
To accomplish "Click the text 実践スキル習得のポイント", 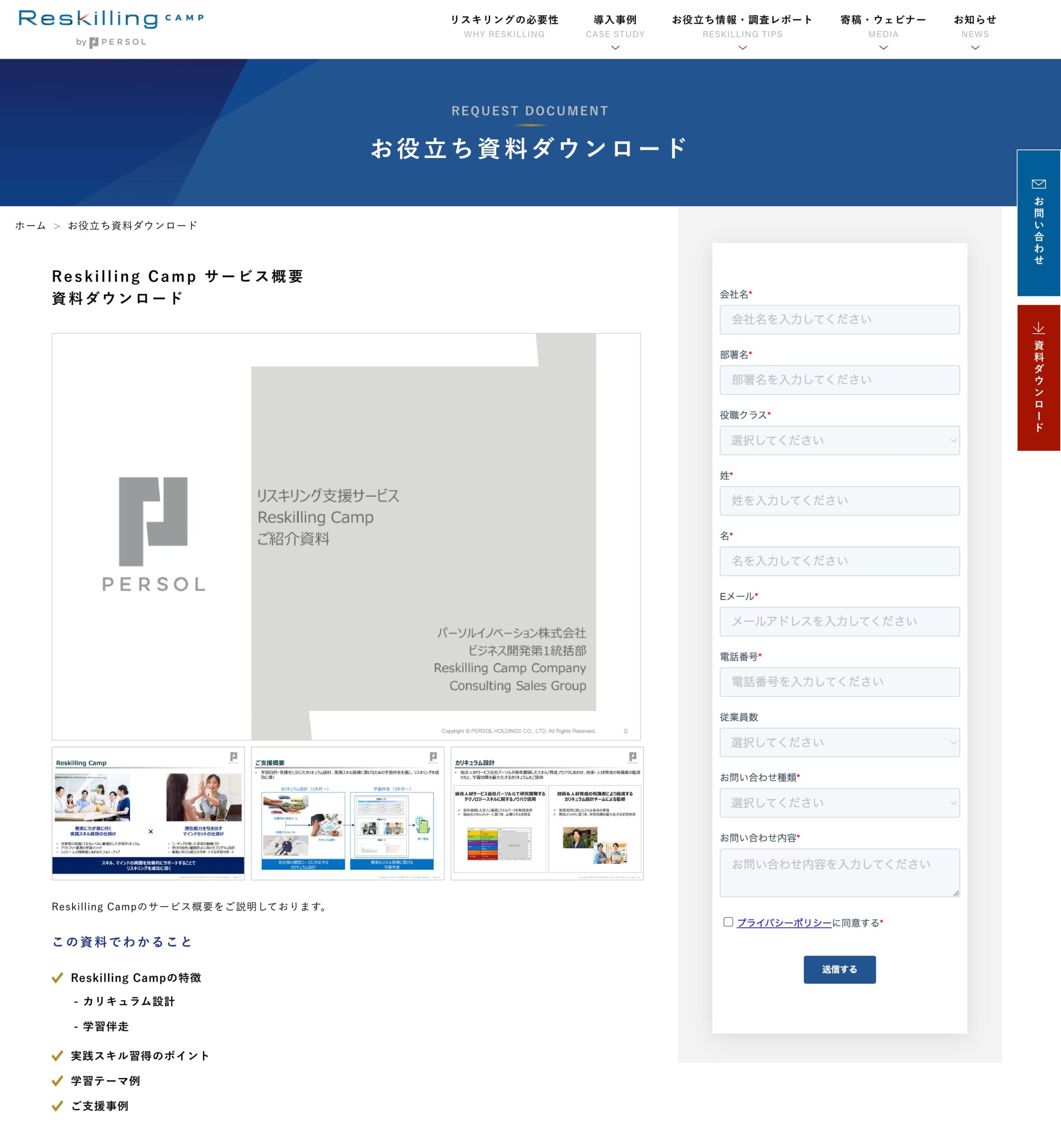I will 140,1056.
